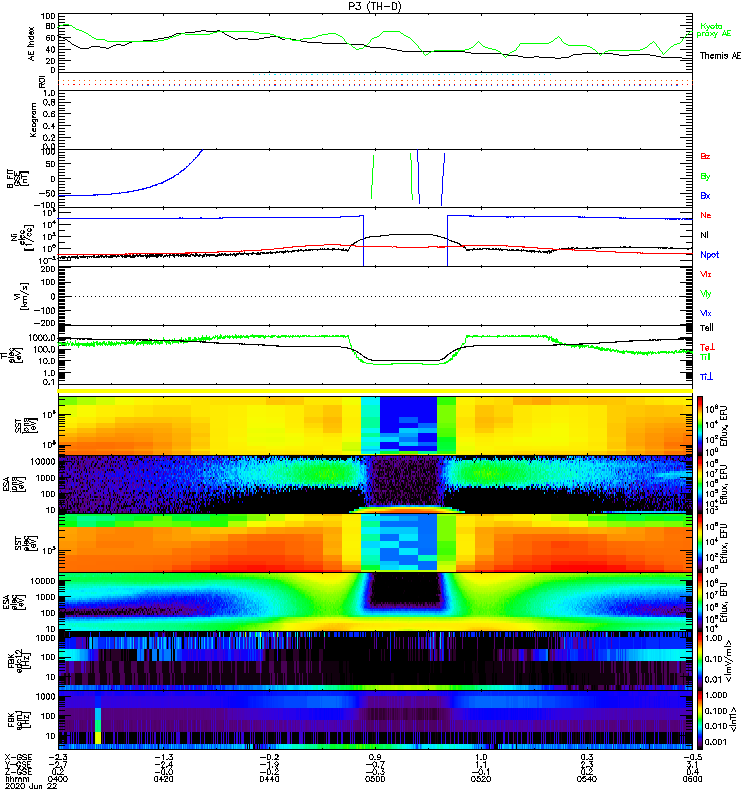750x800 pixels.
Task: Click the X-GSE row label
Action: click(18, 757)
